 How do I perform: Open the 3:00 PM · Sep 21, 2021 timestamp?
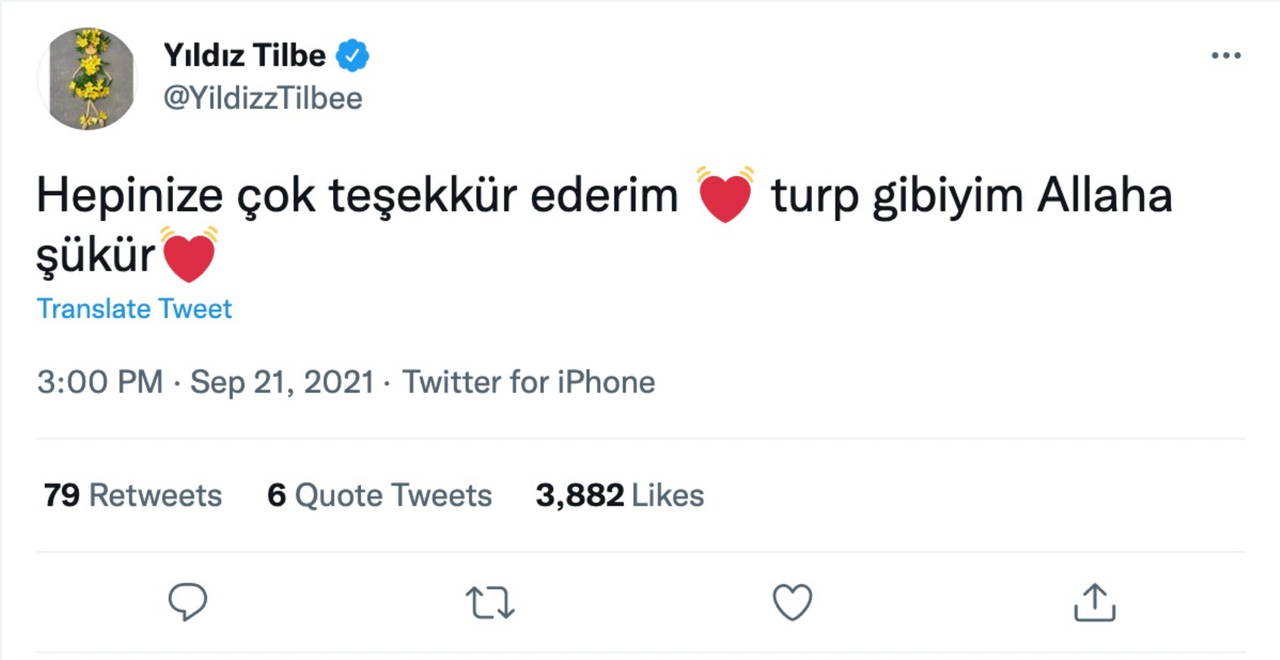(205, 382)
